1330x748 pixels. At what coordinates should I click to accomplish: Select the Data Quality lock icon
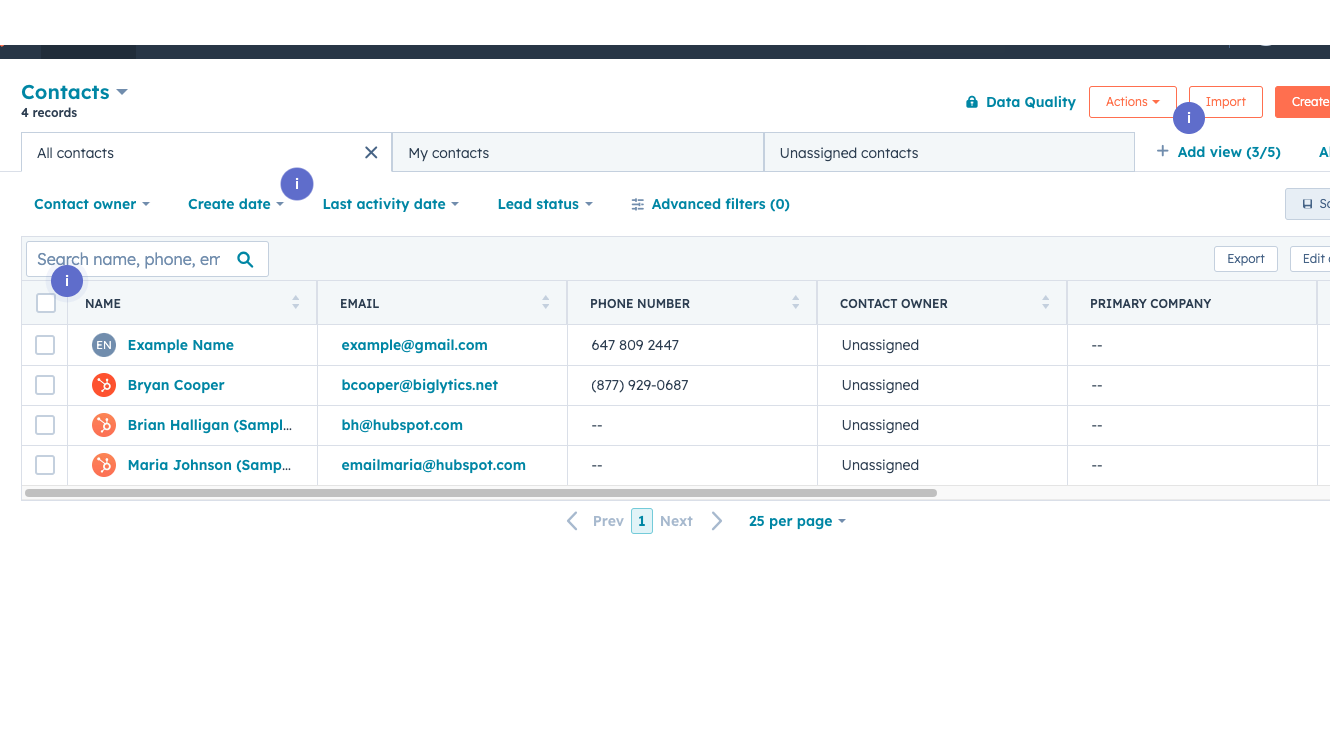click(971, 101)
